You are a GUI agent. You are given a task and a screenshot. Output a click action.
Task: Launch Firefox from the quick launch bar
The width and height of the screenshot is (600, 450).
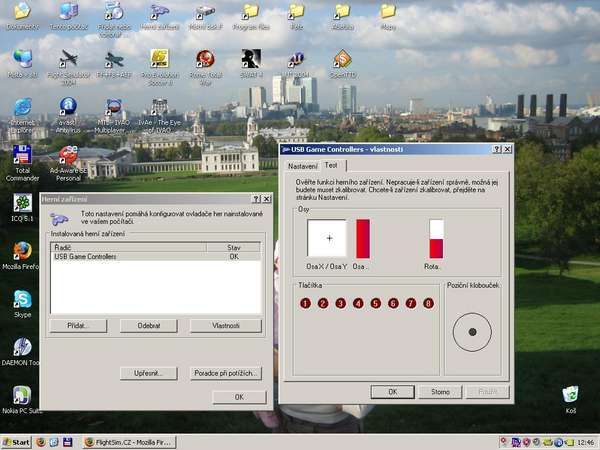tap(41, 442)
